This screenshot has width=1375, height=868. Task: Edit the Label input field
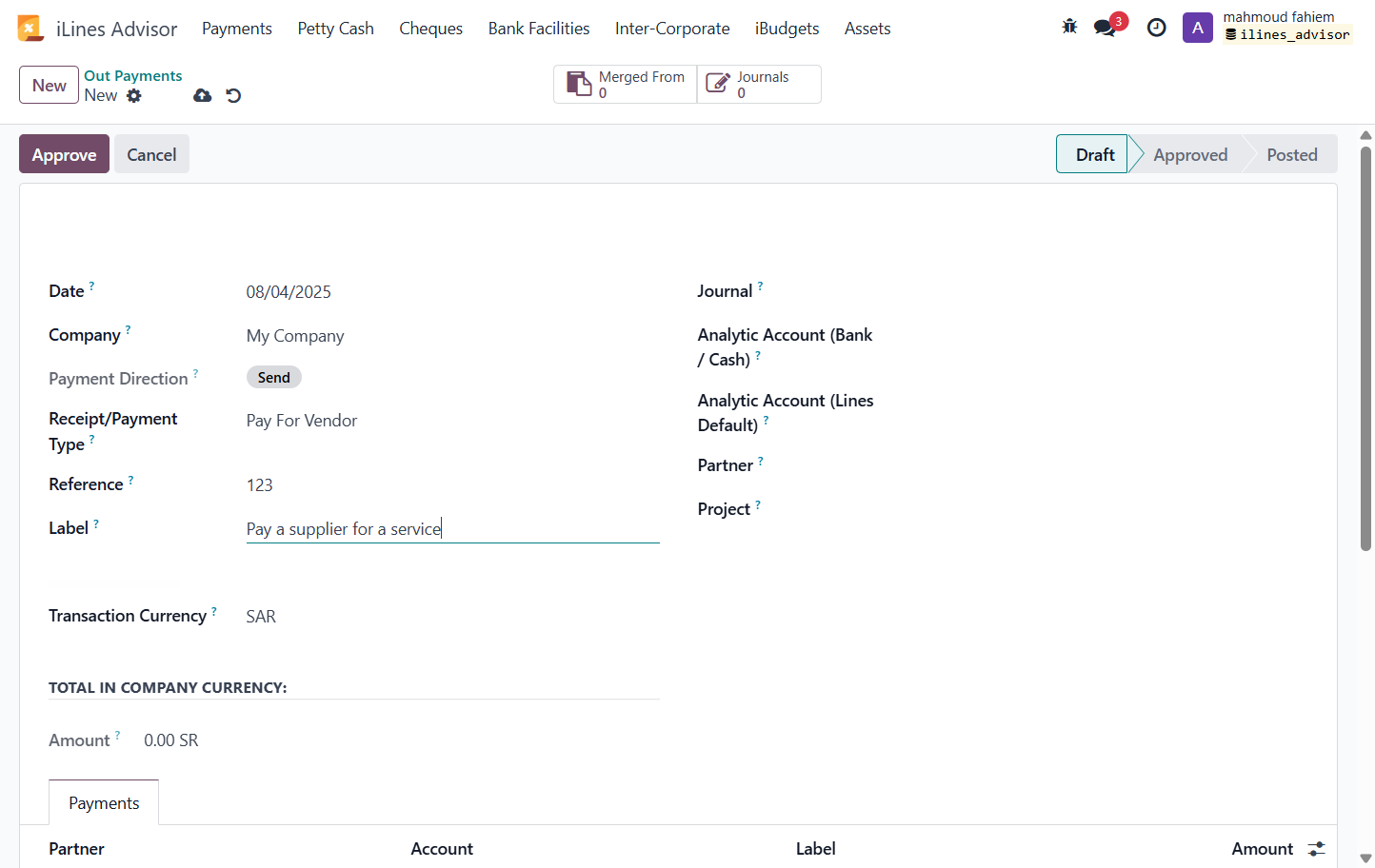pyautogui.click(x=452, y=529)
